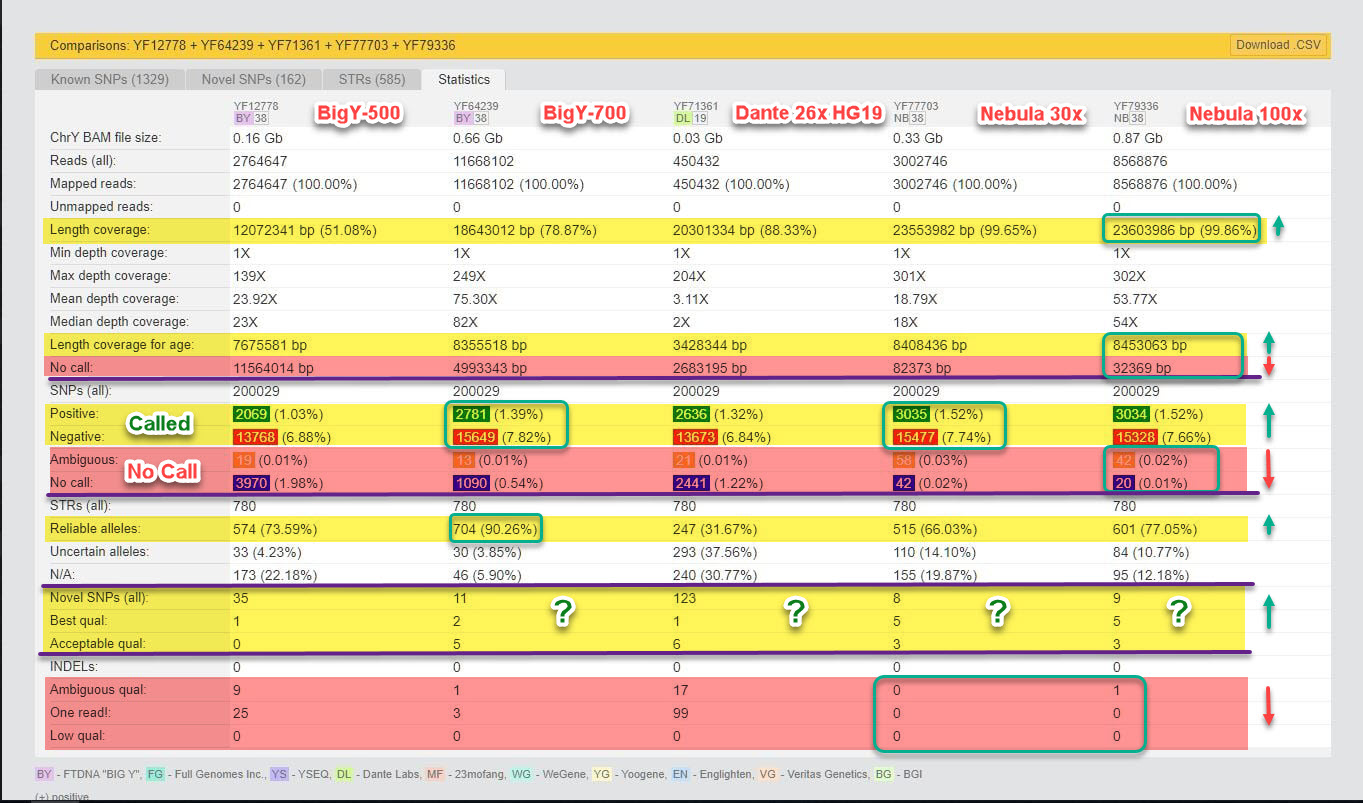Click the EN Englighten legend badge
This screenshot has width=1363, height=803.
click(x=678, y=774)
